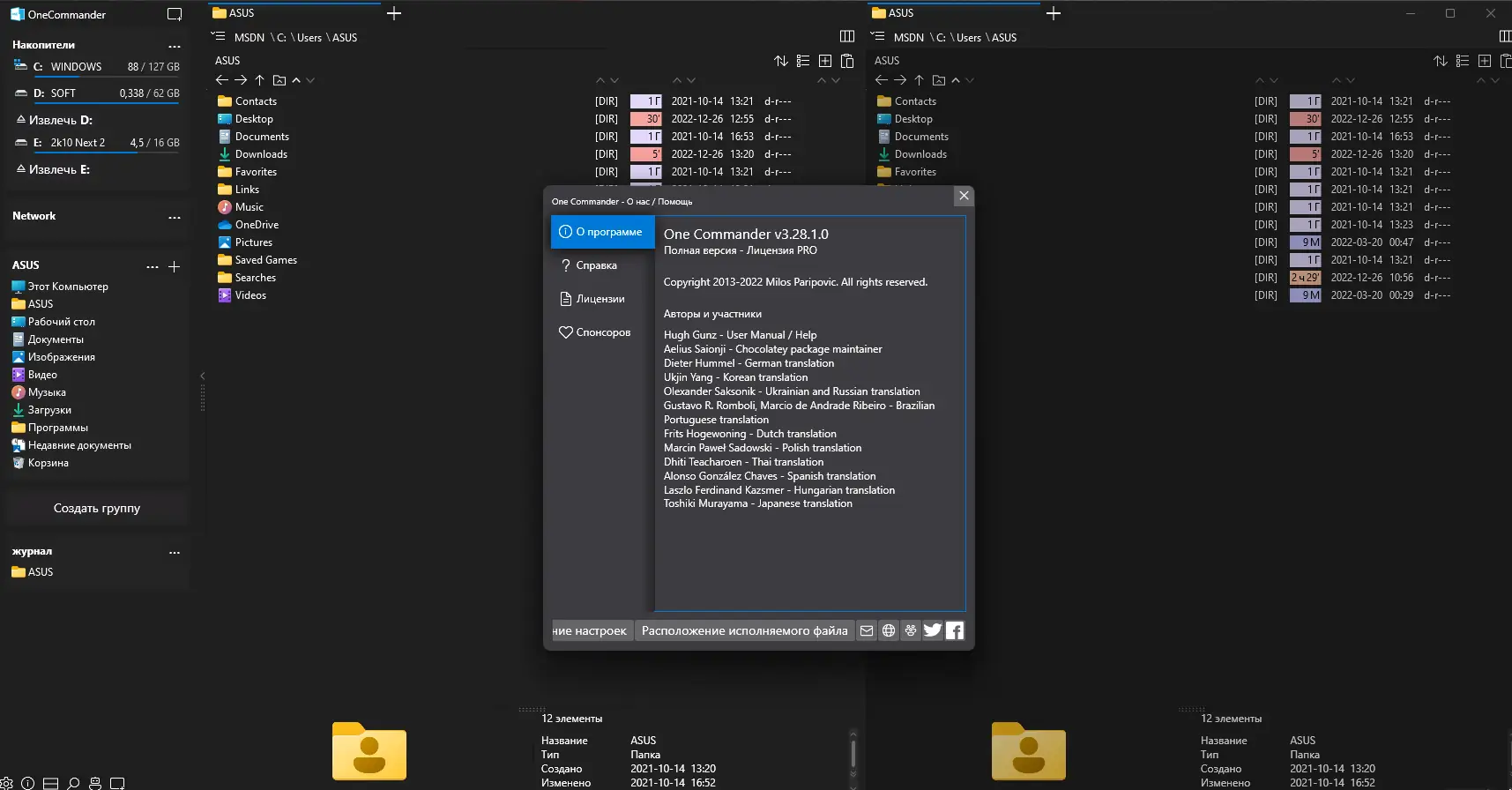Create new item in the right pane

coord(1485,61)
